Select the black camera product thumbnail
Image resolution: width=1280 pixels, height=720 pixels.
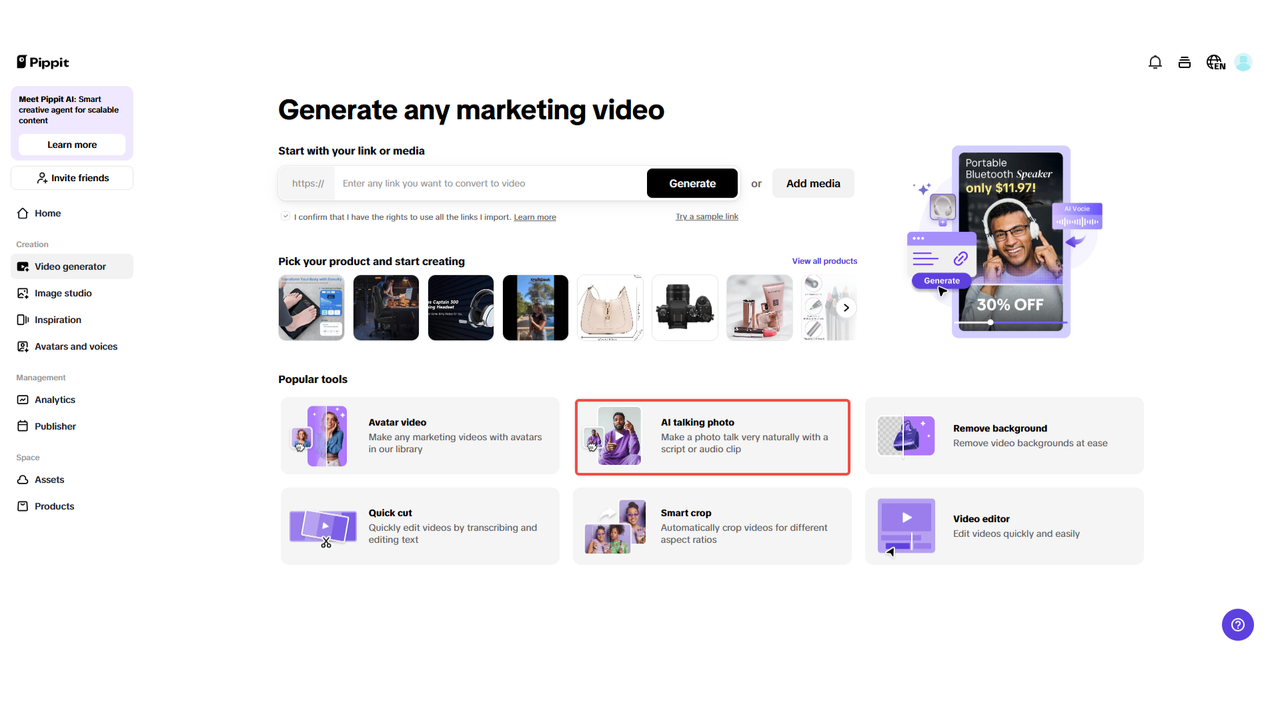[685, 308]
